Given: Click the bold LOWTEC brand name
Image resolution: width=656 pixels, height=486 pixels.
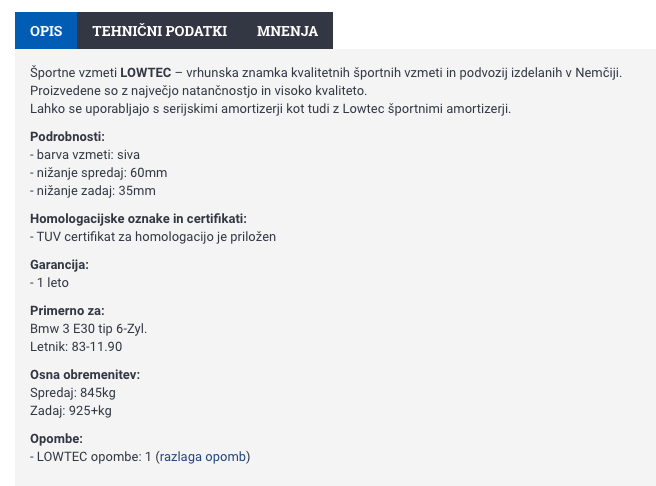Looking at the screenshot, I should 145,73.
